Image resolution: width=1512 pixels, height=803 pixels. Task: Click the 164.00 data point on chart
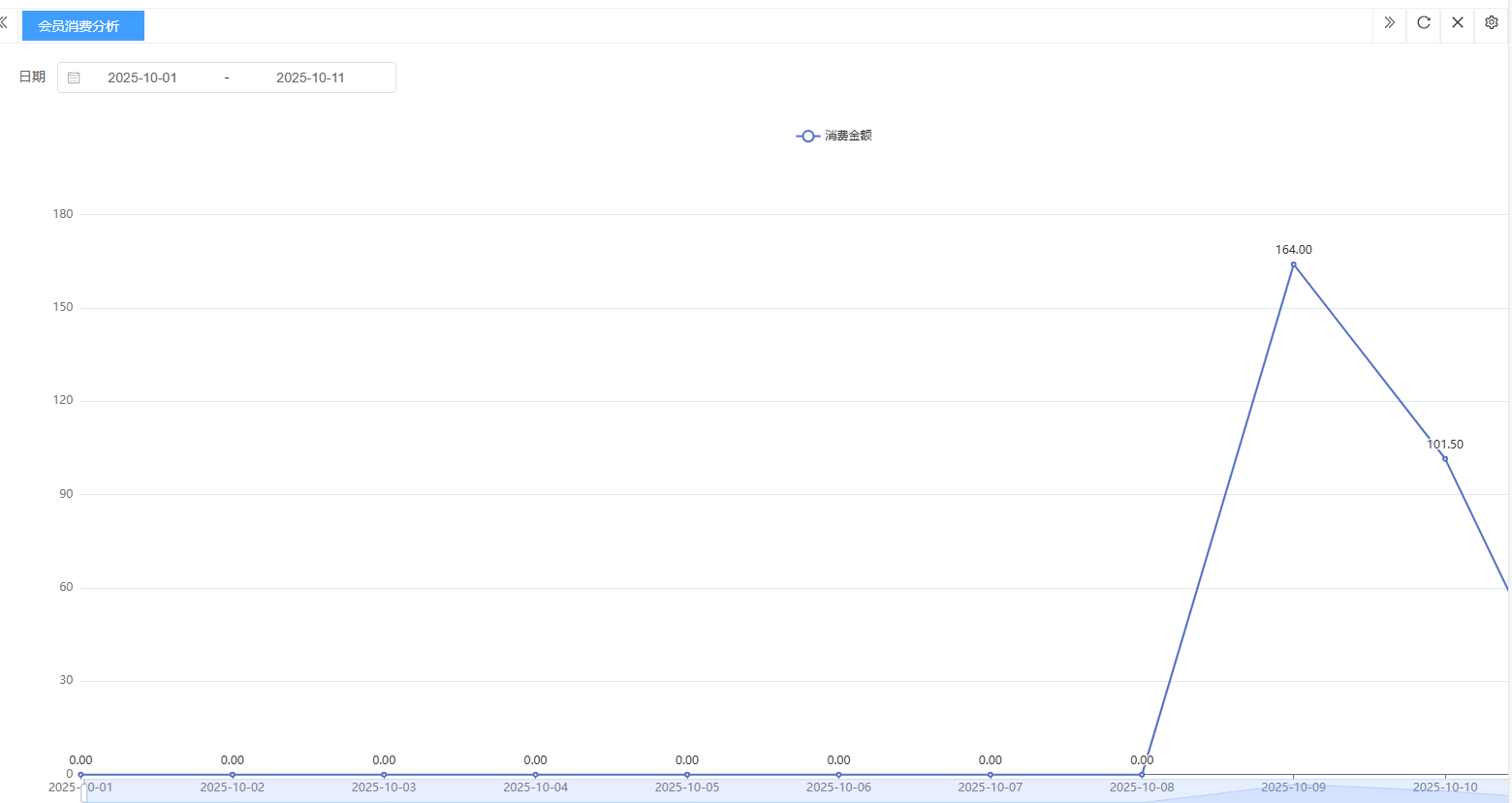click(1293, 264)
